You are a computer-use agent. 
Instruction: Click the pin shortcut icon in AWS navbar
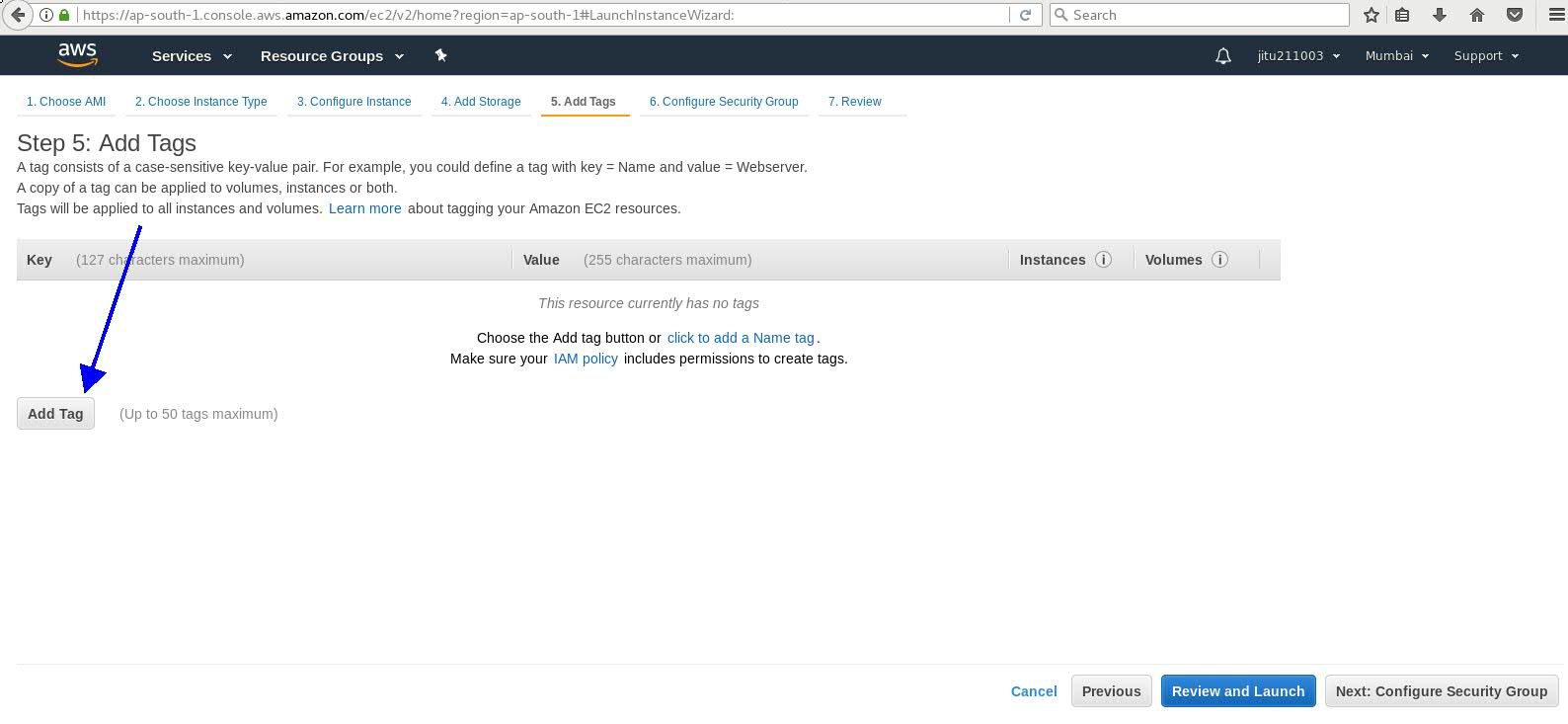pyautogui.click(x=441, y=55)
